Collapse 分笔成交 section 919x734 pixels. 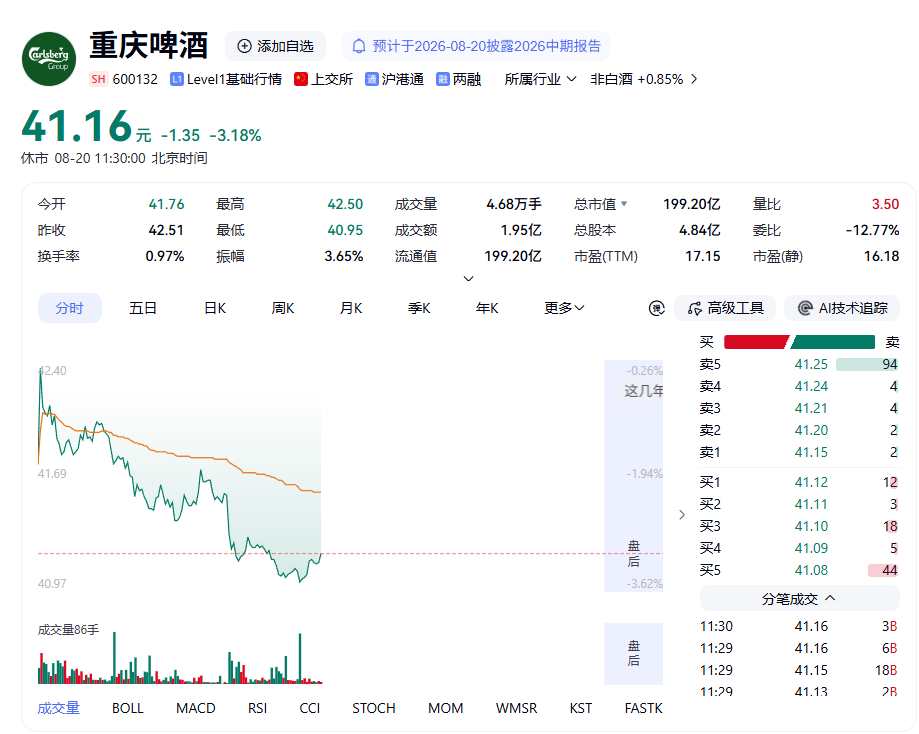[x=799, y=599]
